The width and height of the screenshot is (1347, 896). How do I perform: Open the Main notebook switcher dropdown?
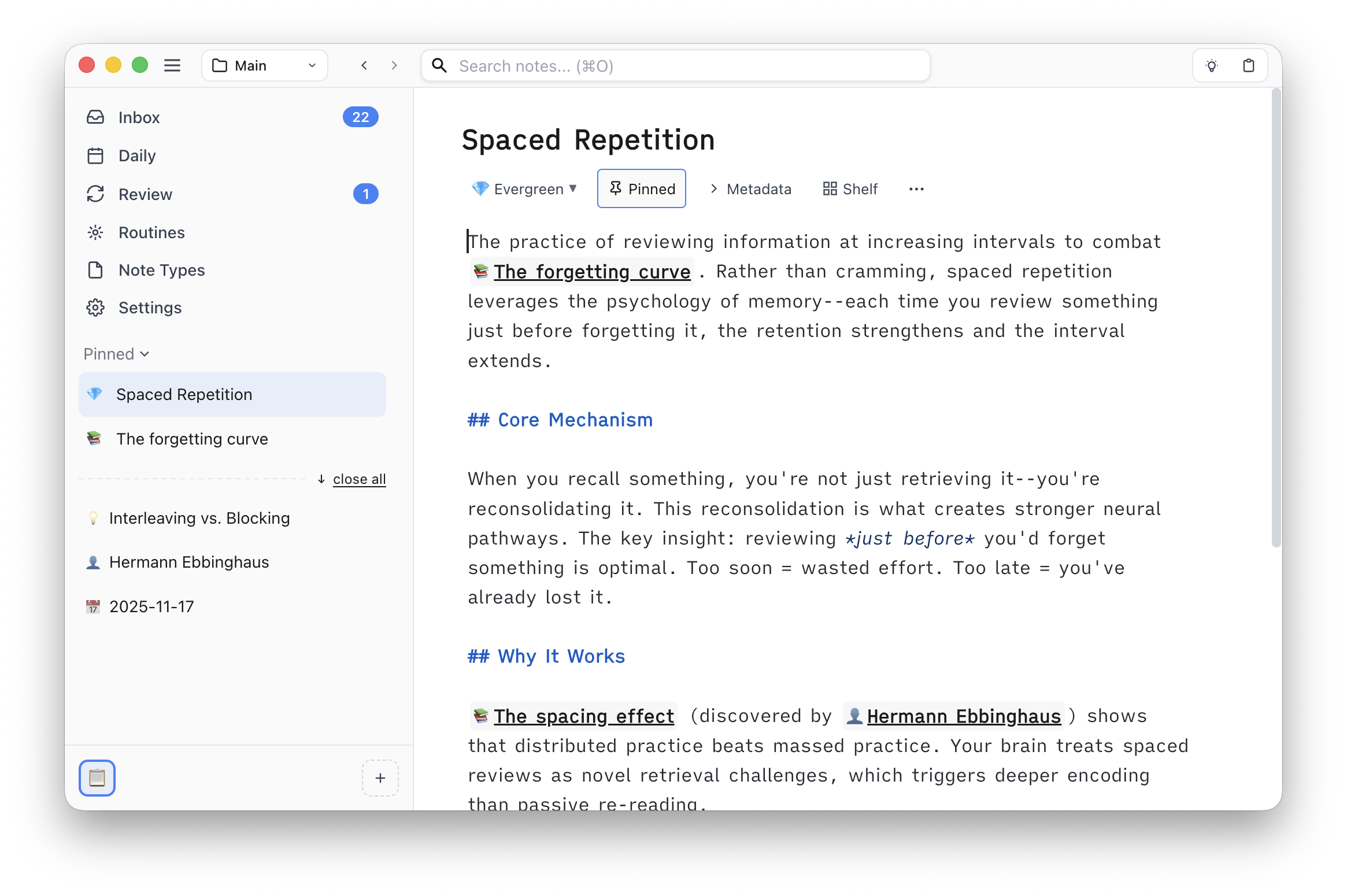pos(264,65)
